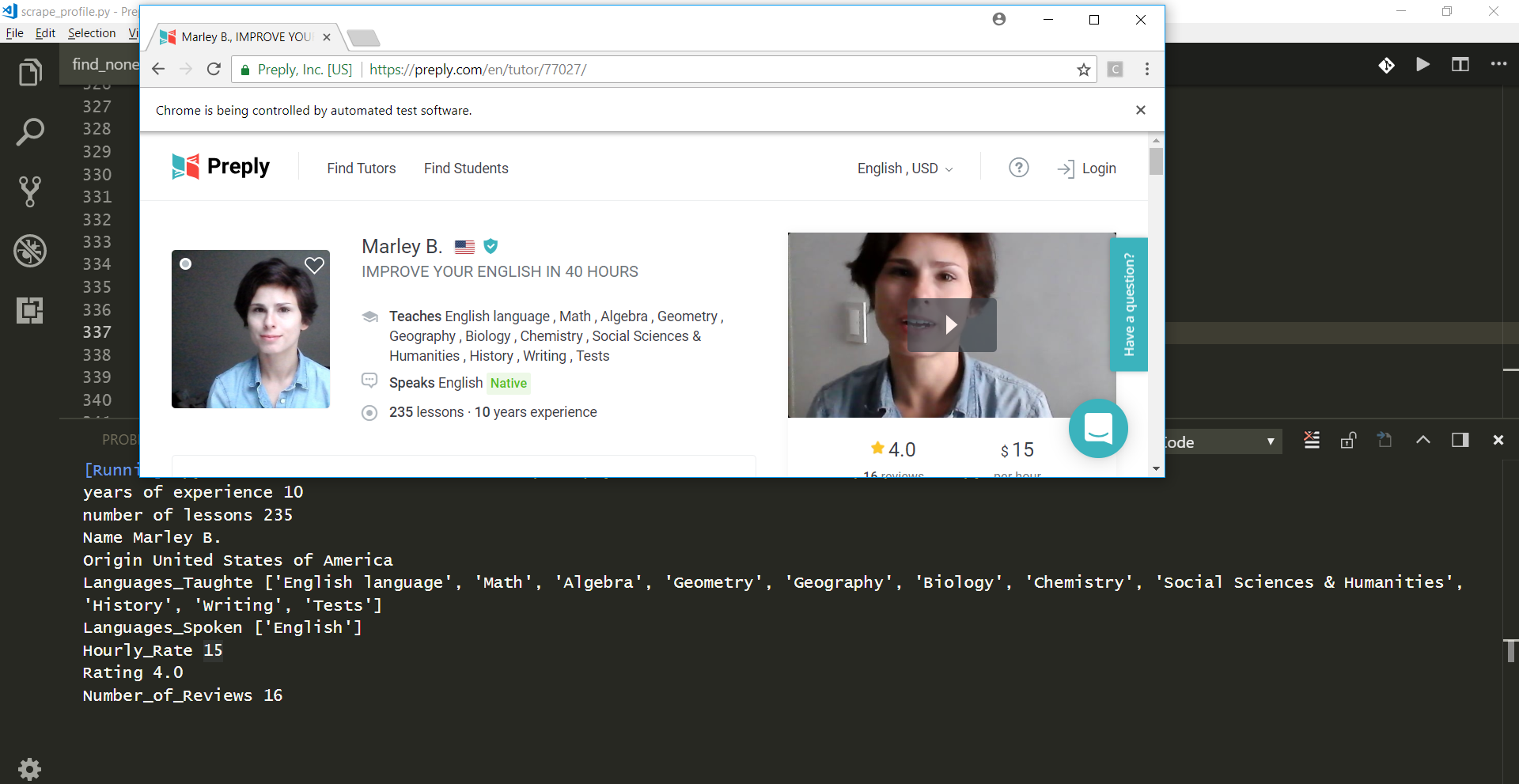Click the 4.0 star rating
The height and width of the screenshot is (784, 1519).
[x=892, y=449]
